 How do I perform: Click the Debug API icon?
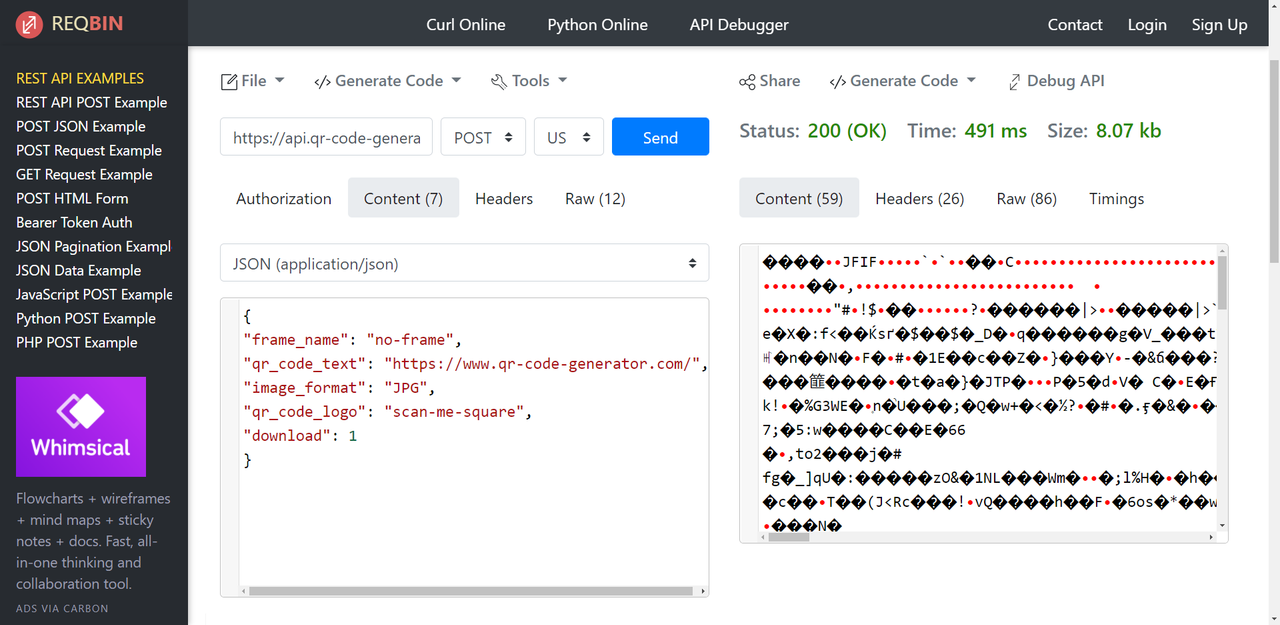pyautogui.click(x=1015, y=82)
